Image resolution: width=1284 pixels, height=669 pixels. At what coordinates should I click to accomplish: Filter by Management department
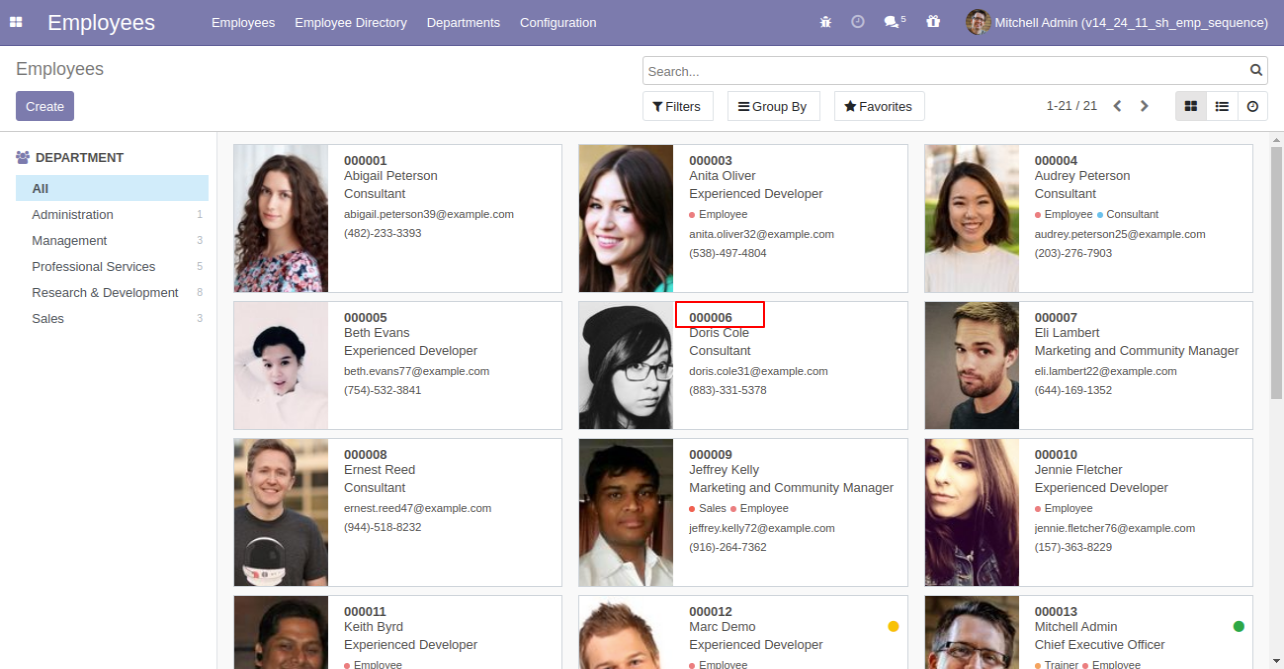(x=112, y=240)
